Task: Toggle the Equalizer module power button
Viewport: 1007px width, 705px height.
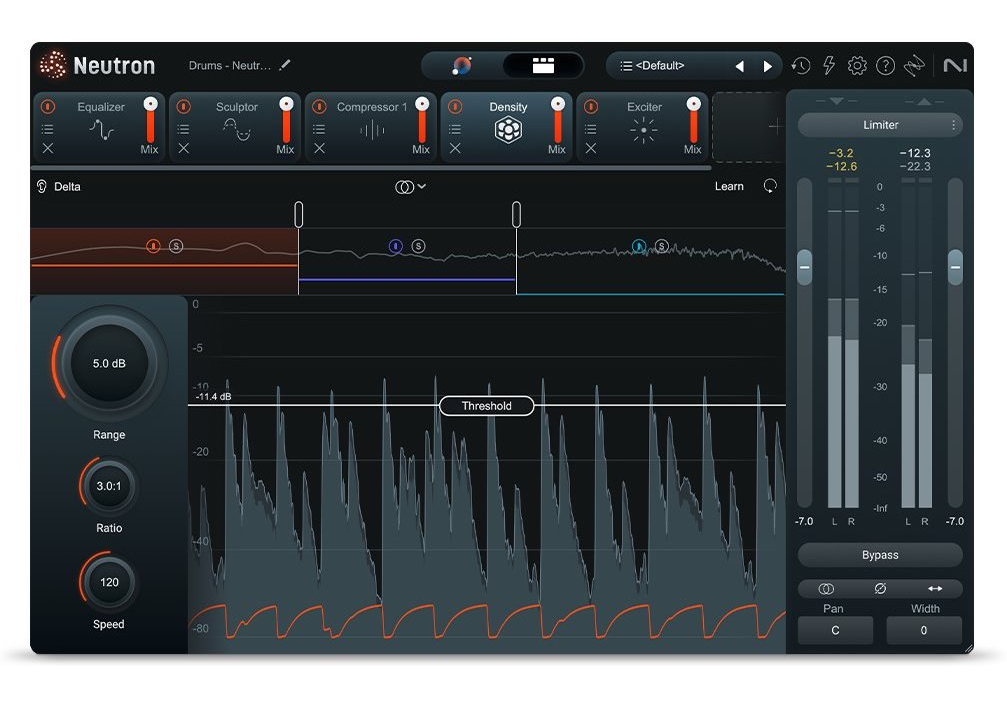Action: click(x=48, y=107)
